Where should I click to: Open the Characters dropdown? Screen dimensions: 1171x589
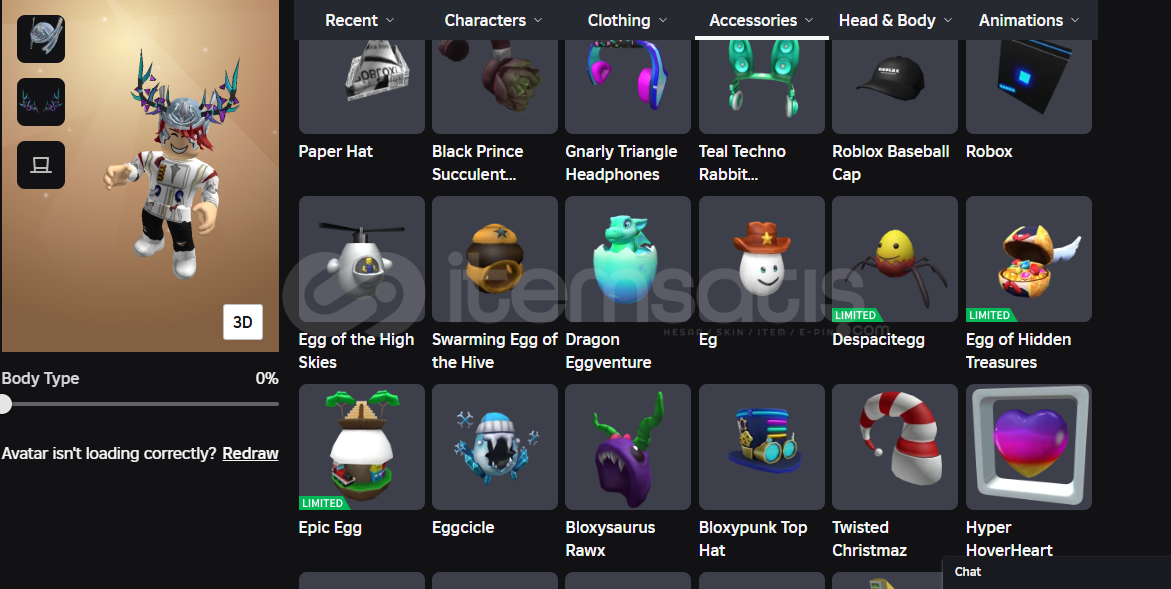[x=493, y=20]
